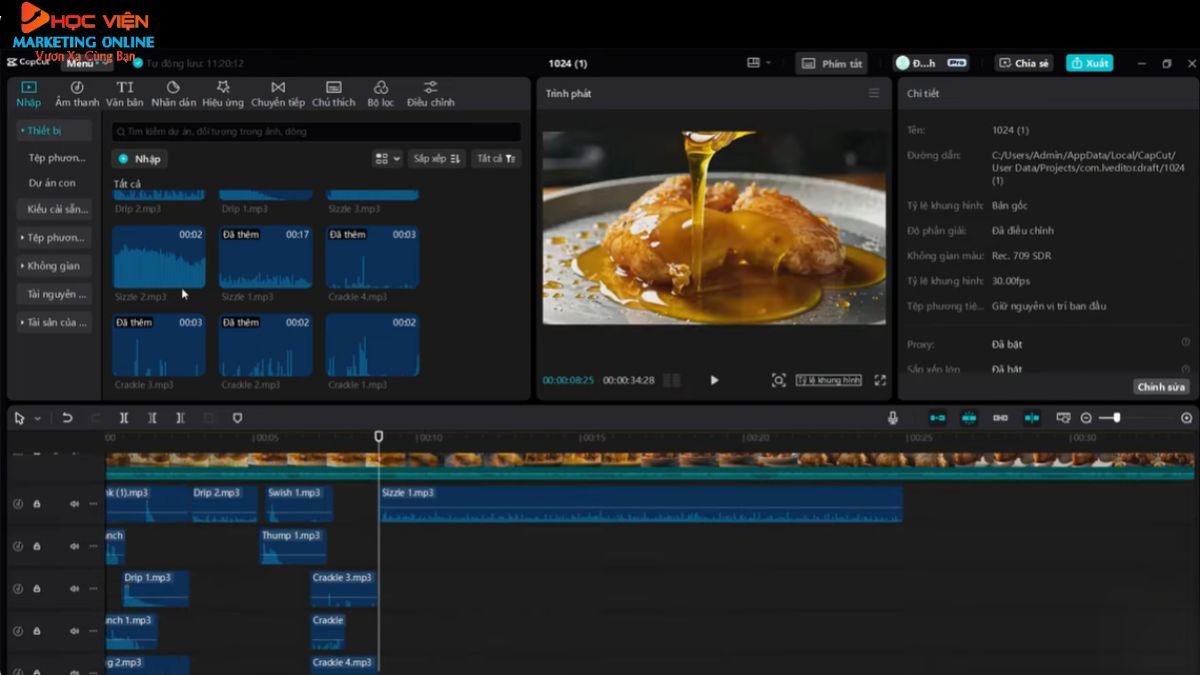Expand the Không gian sidebar section
1200x675 pixels.
54,266
